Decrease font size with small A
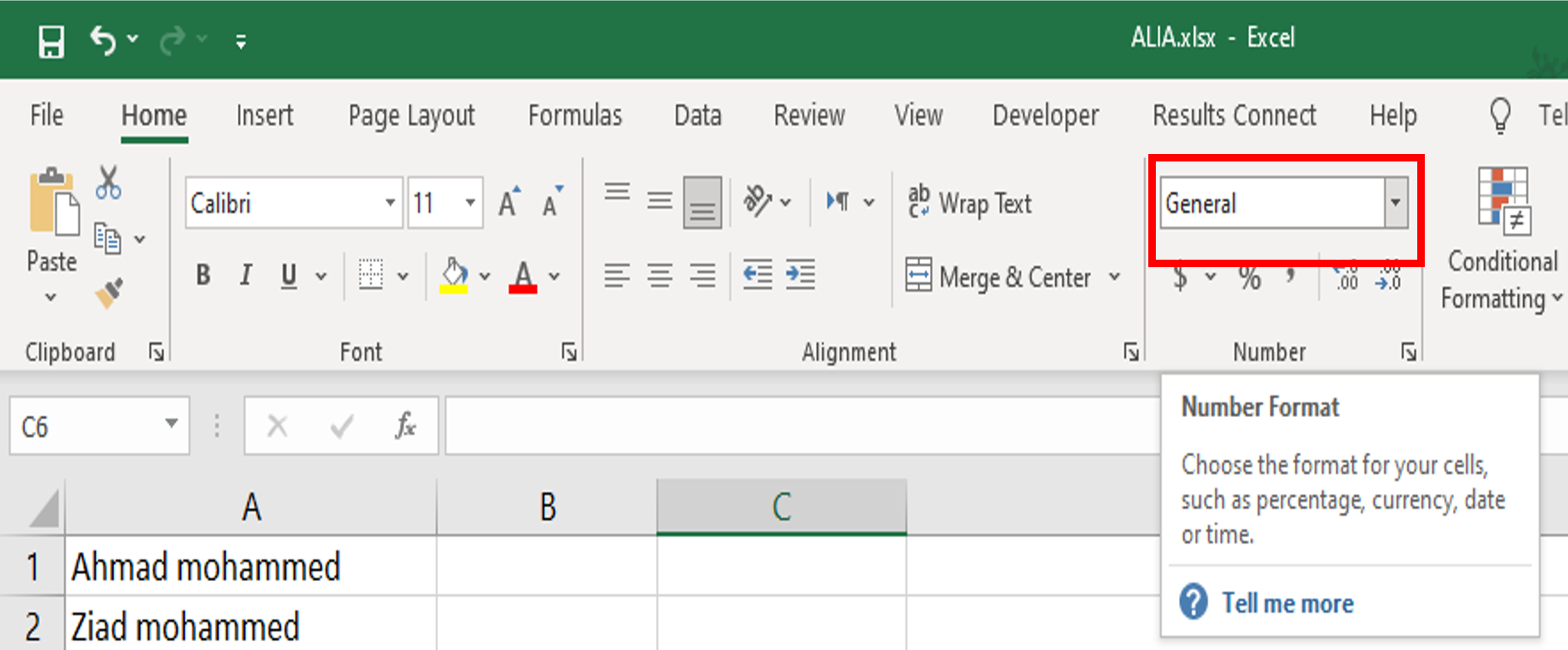The height and width of the screenshot is (650, 1568). point(553,201)
